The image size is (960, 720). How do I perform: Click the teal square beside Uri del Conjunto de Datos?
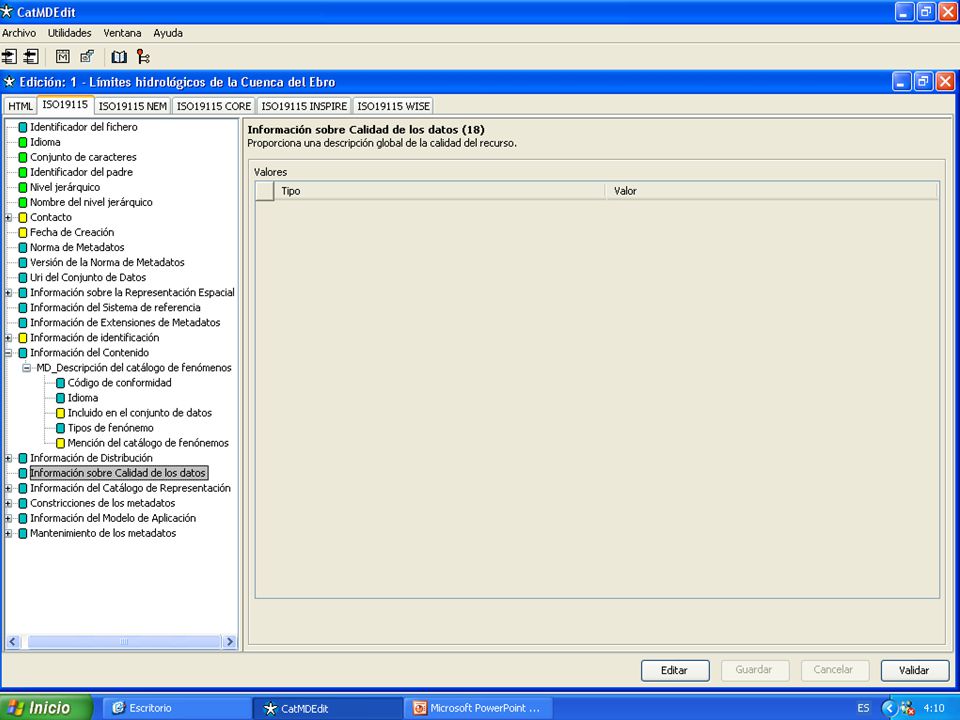23,278
